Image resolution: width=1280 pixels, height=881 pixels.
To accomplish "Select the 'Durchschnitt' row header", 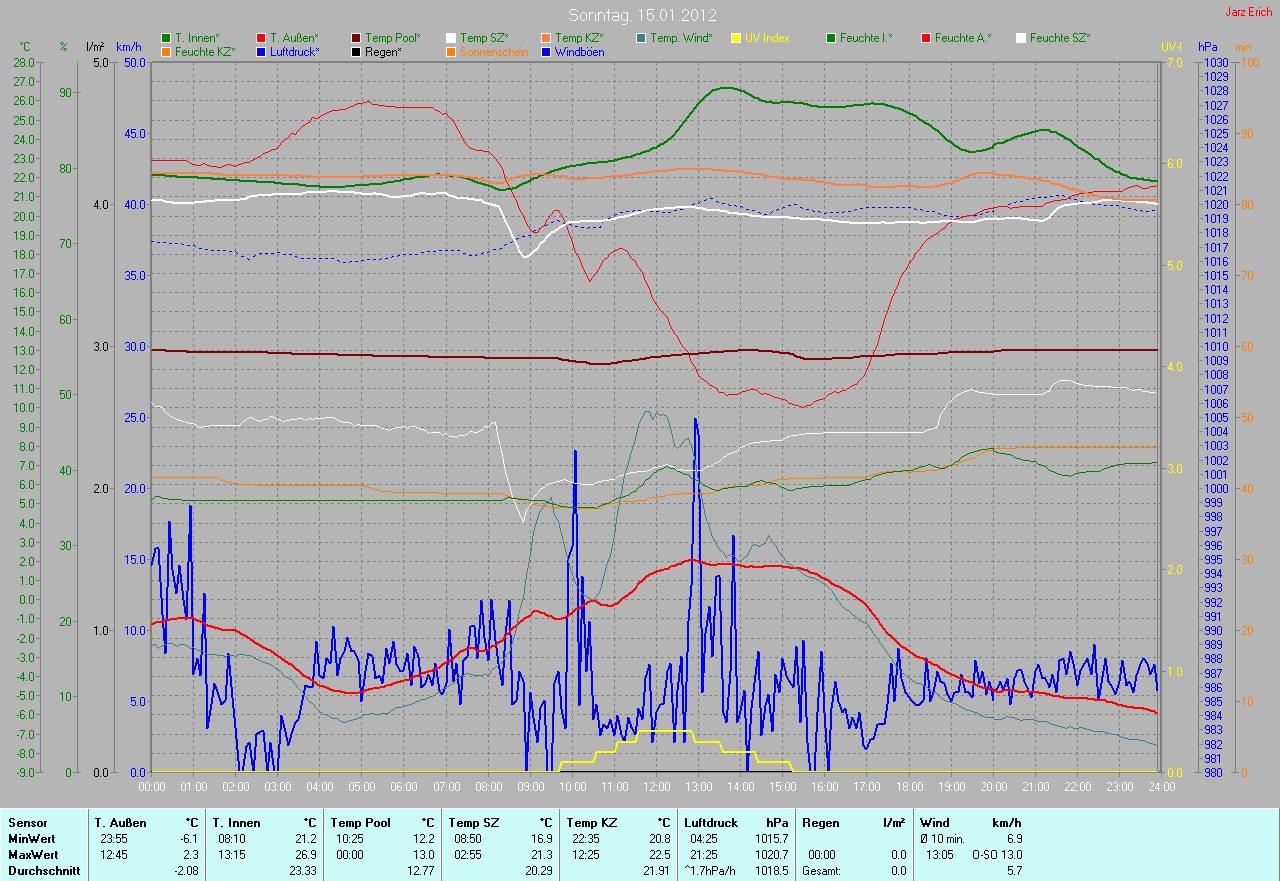I will [42, 871].
